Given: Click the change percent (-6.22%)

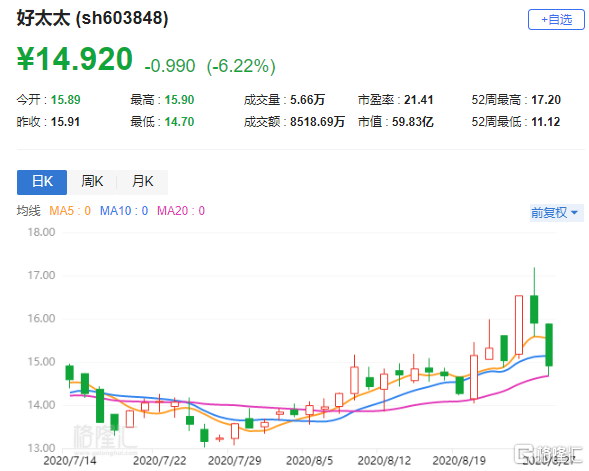Looking at the screenshot, I should click(x=241, y=66).
